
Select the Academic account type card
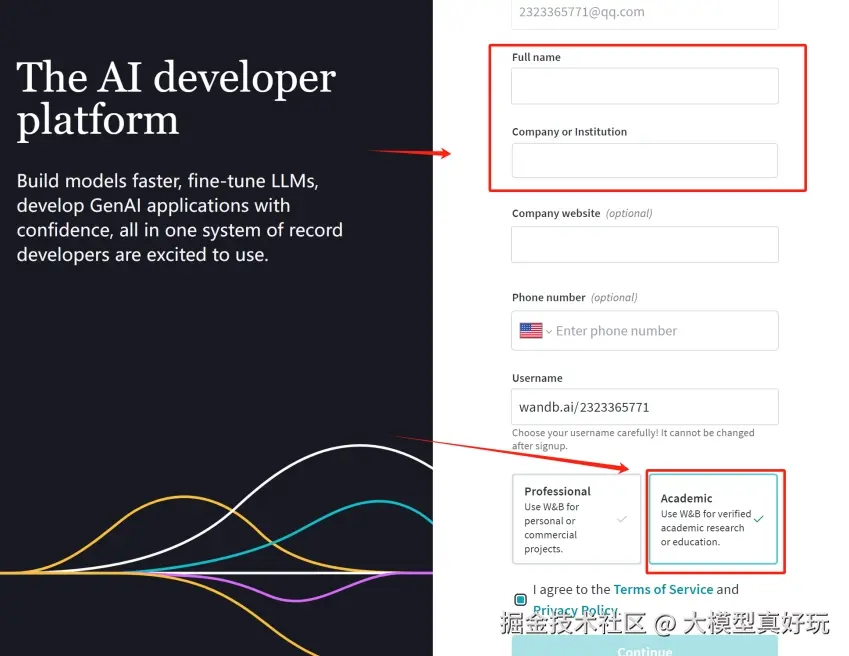[x=713, y=519]
